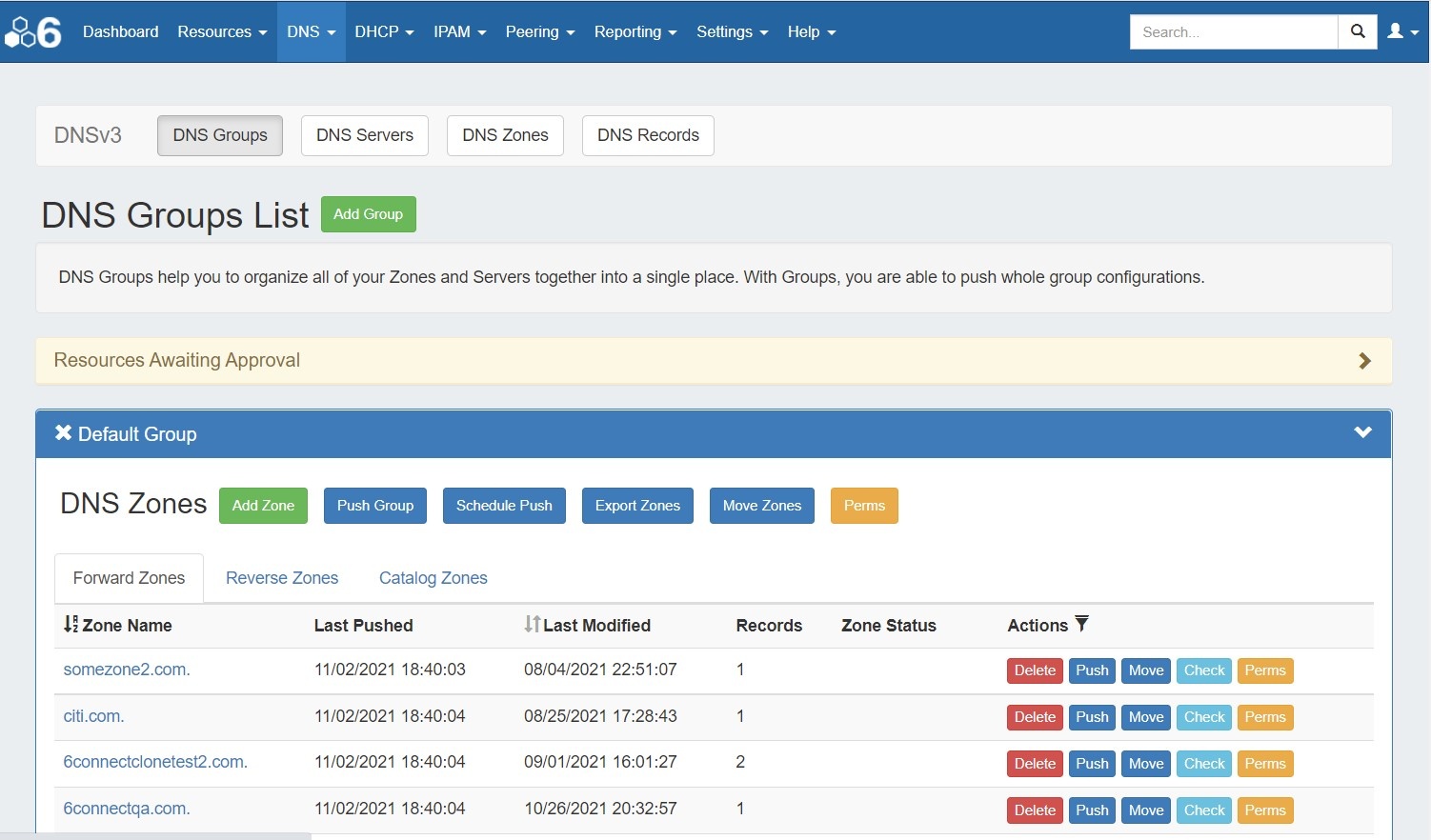Open the Reporting dropdown menu
This screenshot has width=1431, height=840.
click(x=635, y=31)
